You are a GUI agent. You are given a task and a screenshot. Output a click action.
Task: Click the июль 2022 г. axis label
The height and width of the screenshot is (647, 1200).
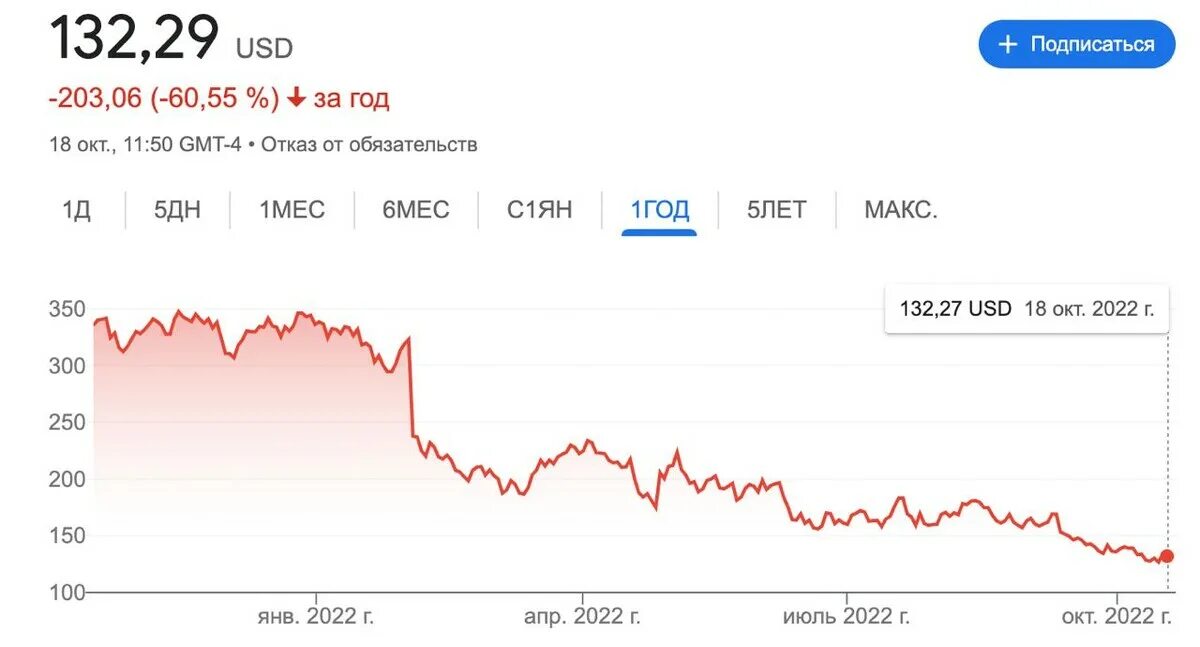pos(848,617)
